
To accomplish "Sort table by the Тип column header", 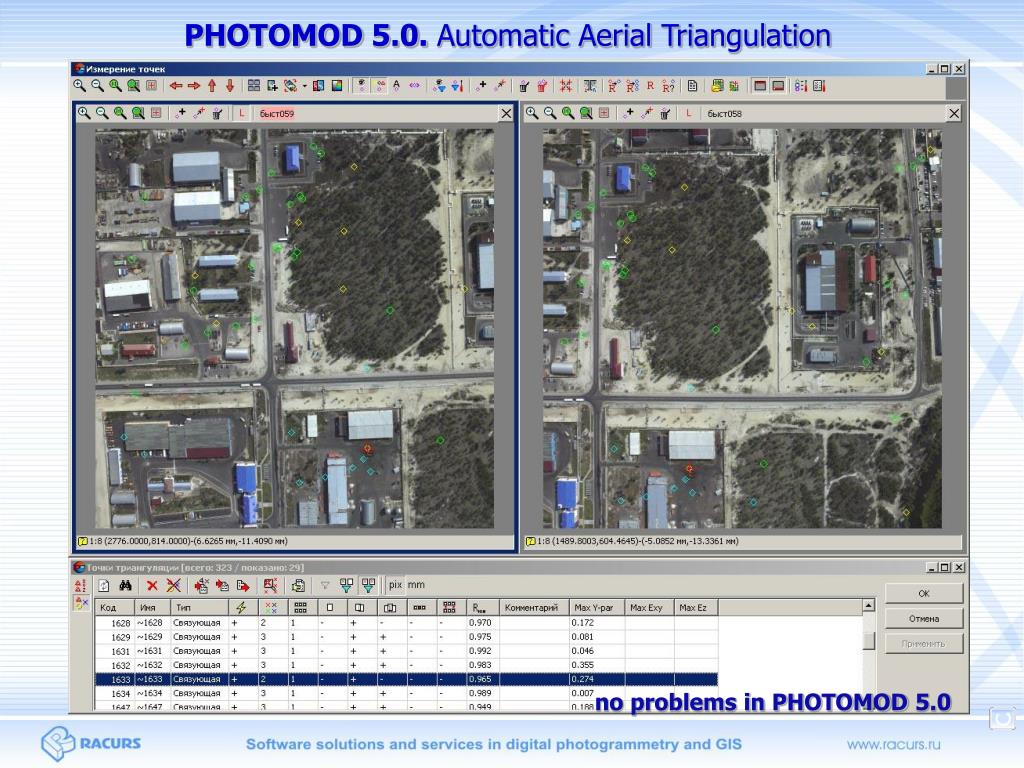I will pos(199,607).
